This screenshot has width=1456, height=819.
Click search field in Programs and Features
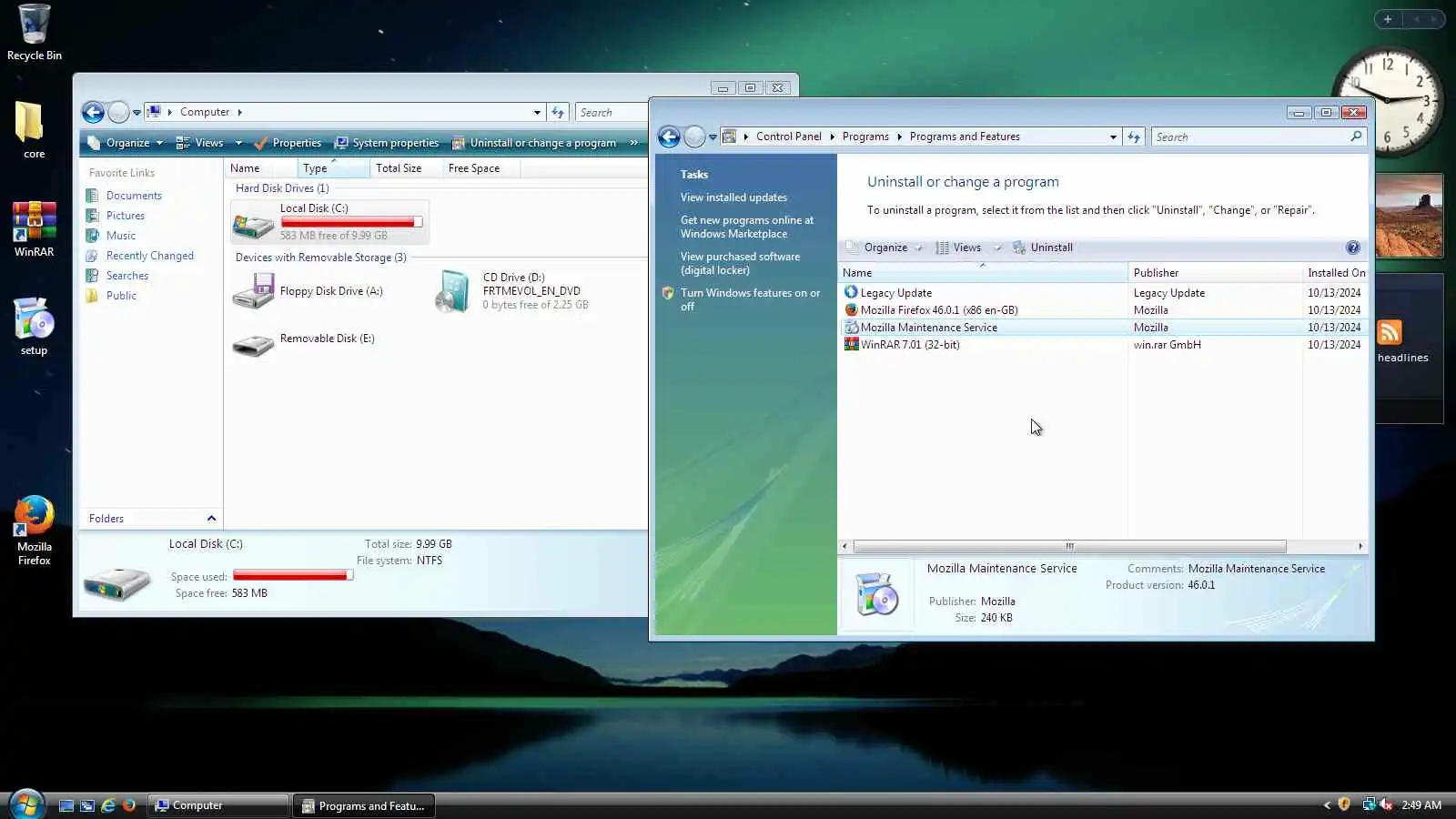1259,136
